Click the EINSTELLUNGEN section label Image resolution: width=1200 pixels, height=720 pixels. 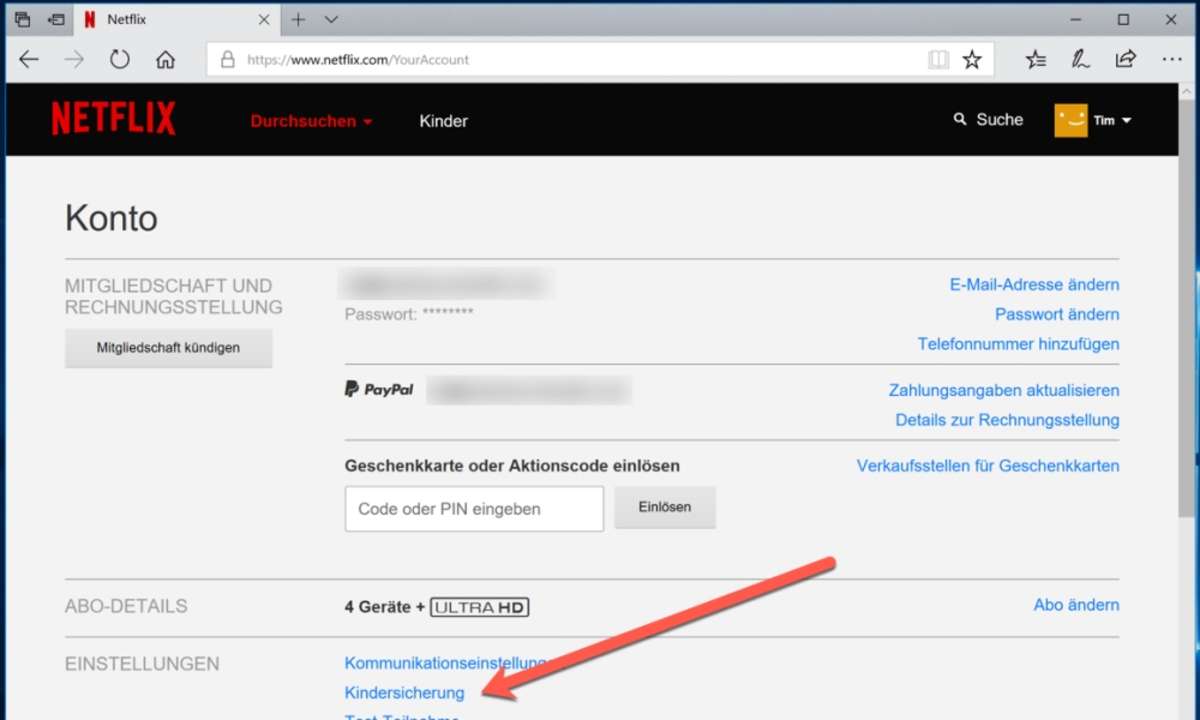pyautogui.click(x=142, y=664)
